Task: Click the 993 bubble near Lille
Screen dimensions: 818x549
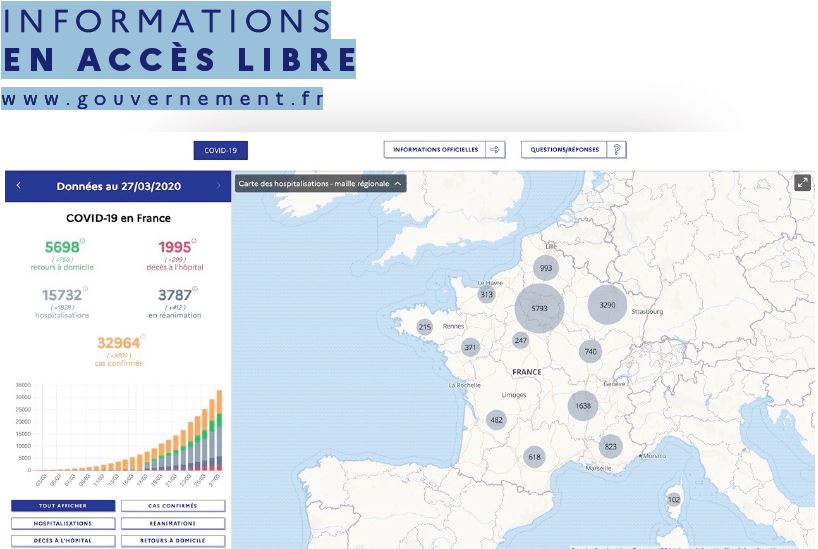Action: coord(546,268)
